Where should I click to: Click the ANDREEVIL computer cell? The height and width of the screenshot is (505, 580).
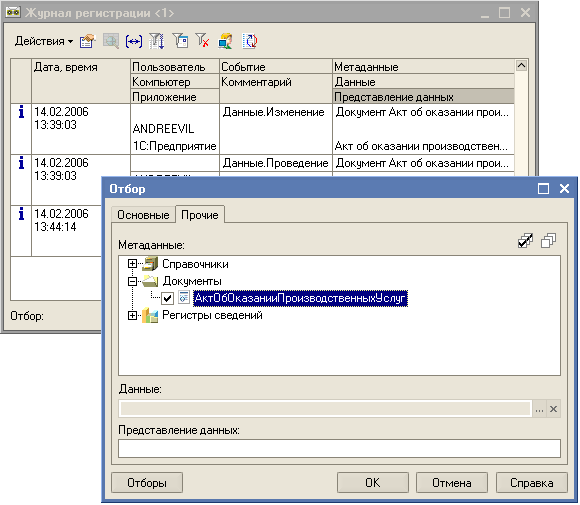(x=175, y=129)
